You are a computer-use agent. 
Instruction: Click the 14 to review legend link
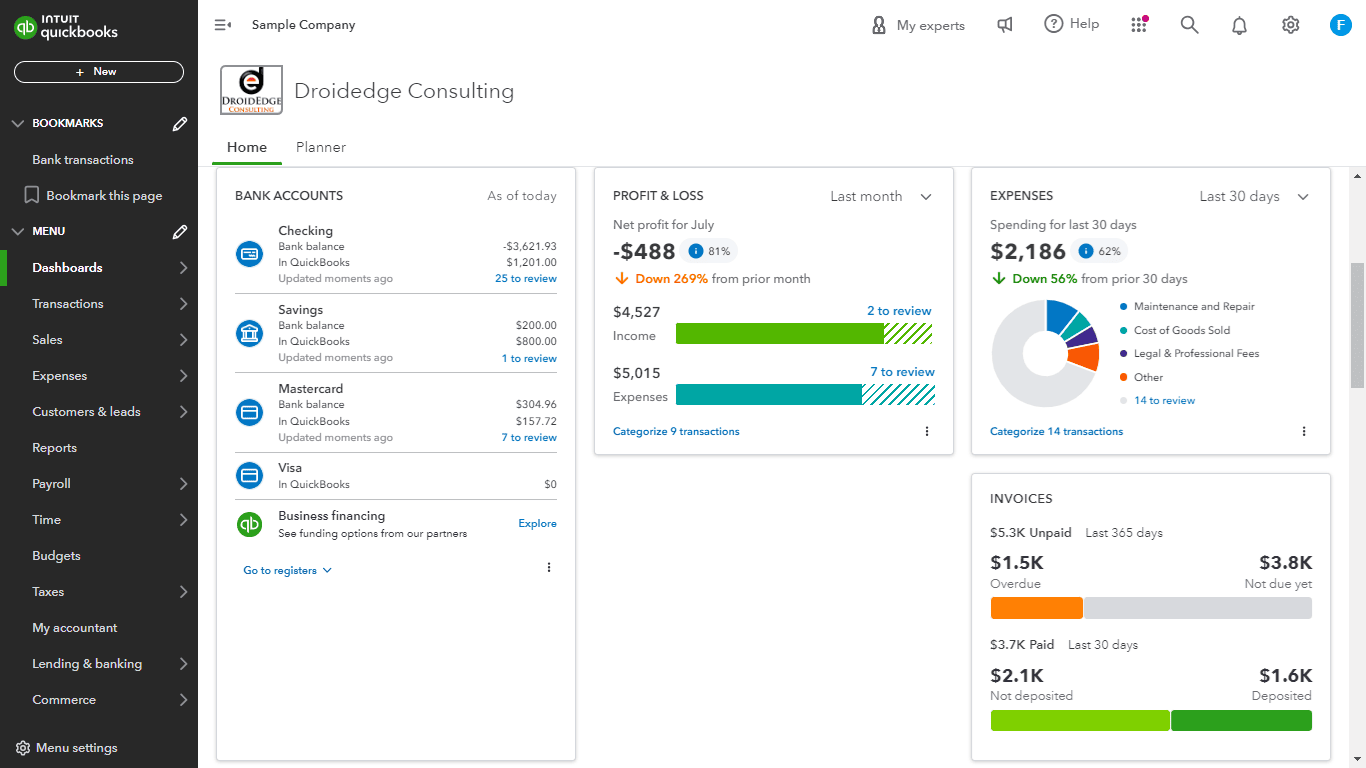[x=1164, y=401]
